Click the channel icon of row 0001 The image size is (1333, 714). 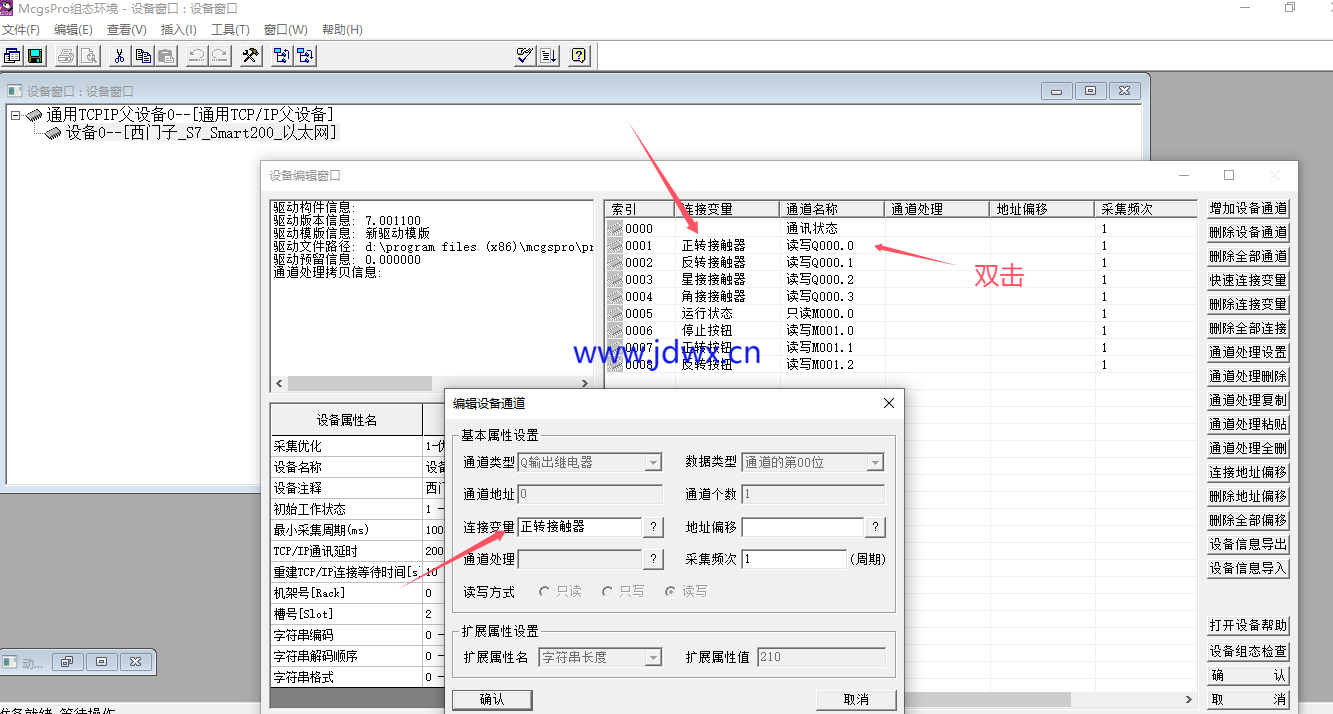click(616, 246)
